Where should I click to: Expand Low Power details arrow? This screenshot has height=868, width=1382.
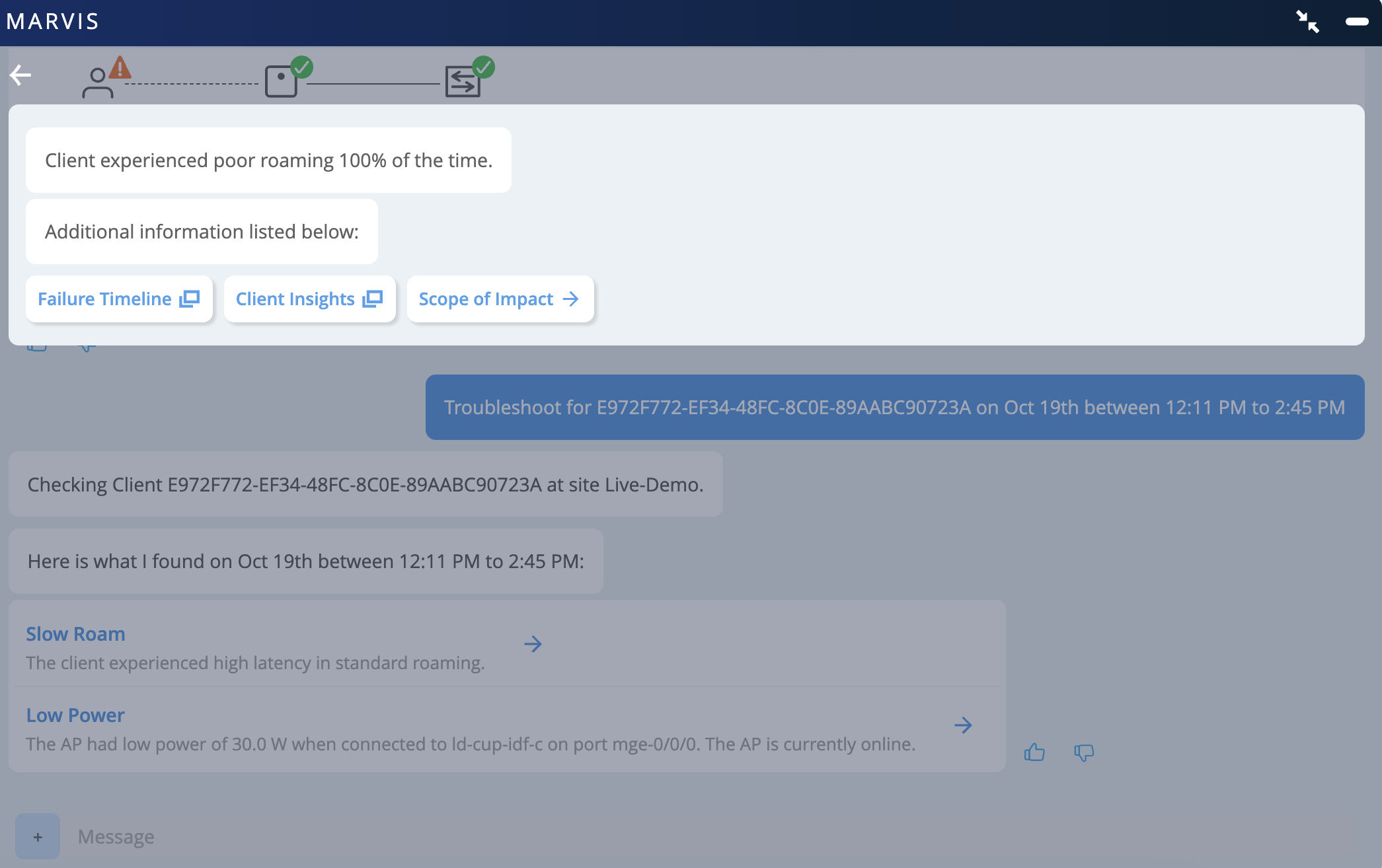click(963, 725)
